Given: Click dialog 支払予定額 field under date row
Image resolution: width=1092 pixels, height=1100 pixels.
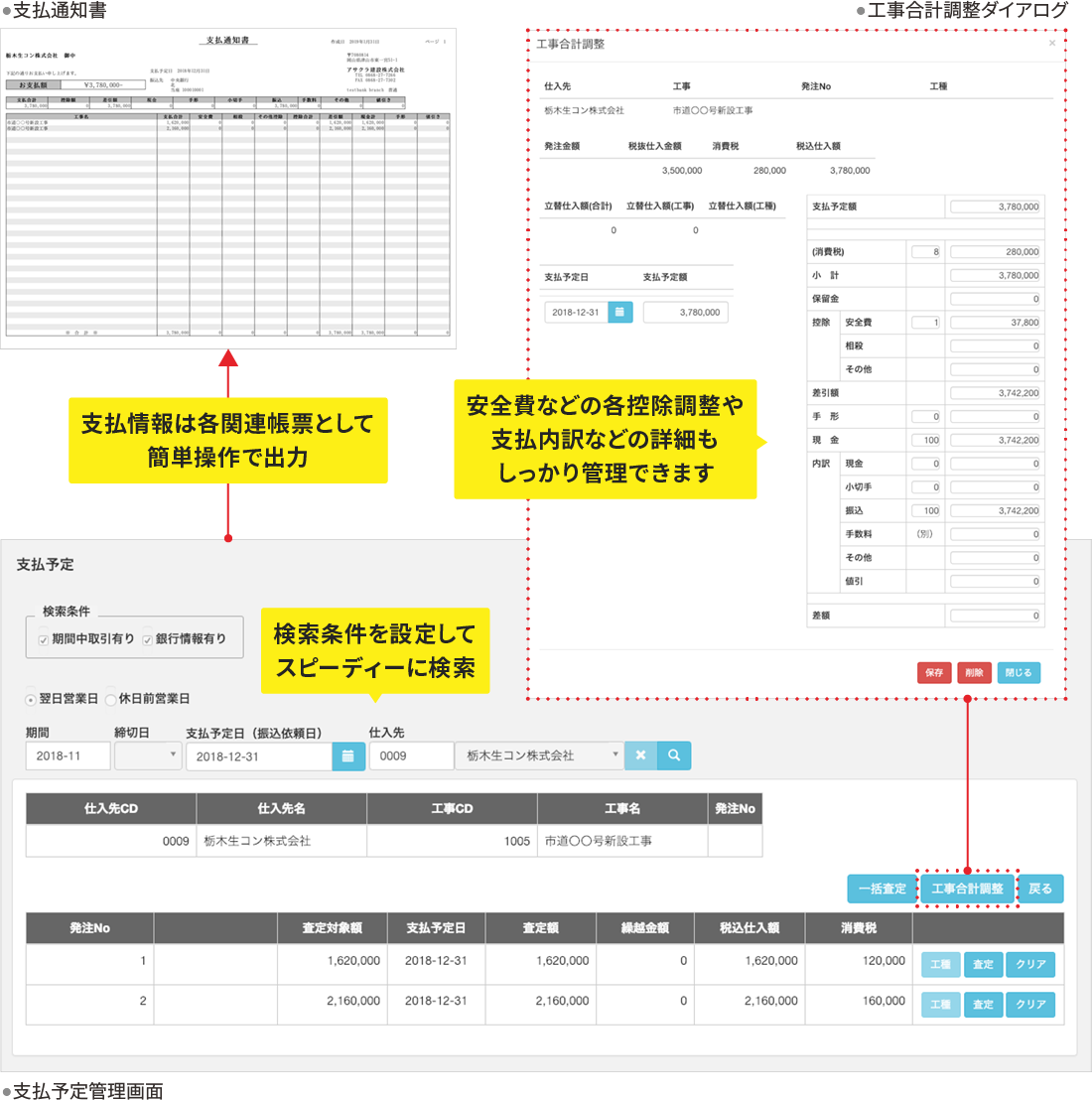Looking at the screenshot, I should 685,312.
